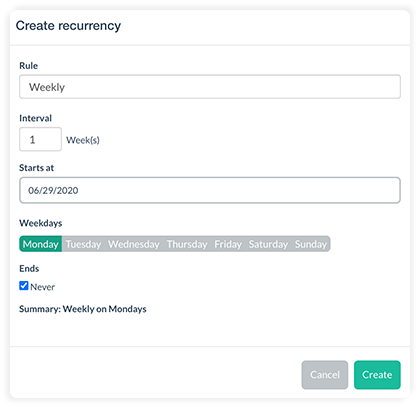Screen dimensions: 420x408
Task: Focus the Starts at date field
Action: 210,190
